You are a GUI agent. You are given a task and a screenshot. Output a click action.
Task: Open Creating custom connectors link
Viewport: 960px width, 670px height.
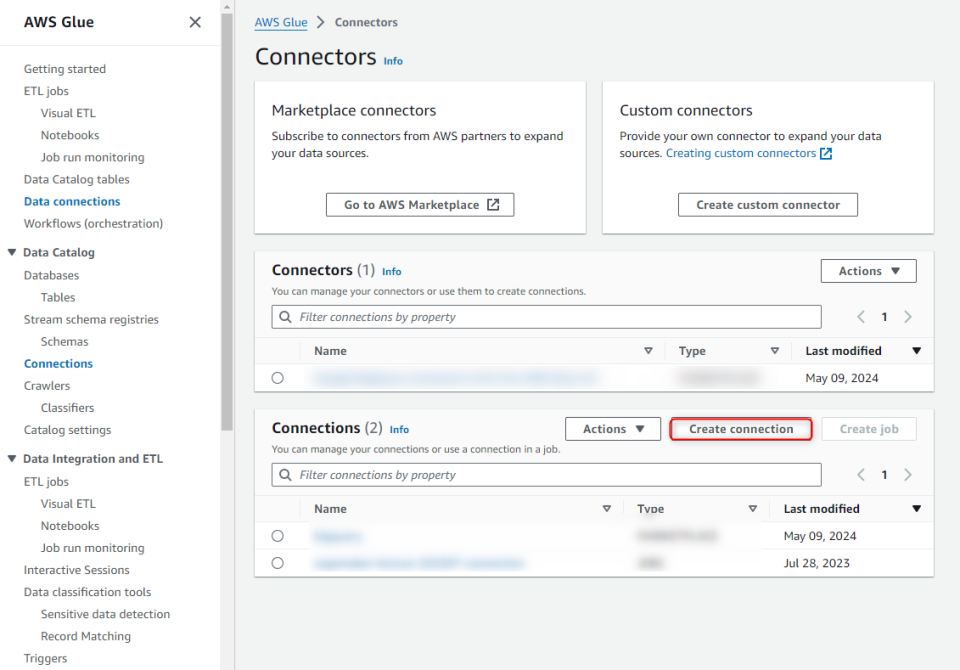click(x=741, y=153)
